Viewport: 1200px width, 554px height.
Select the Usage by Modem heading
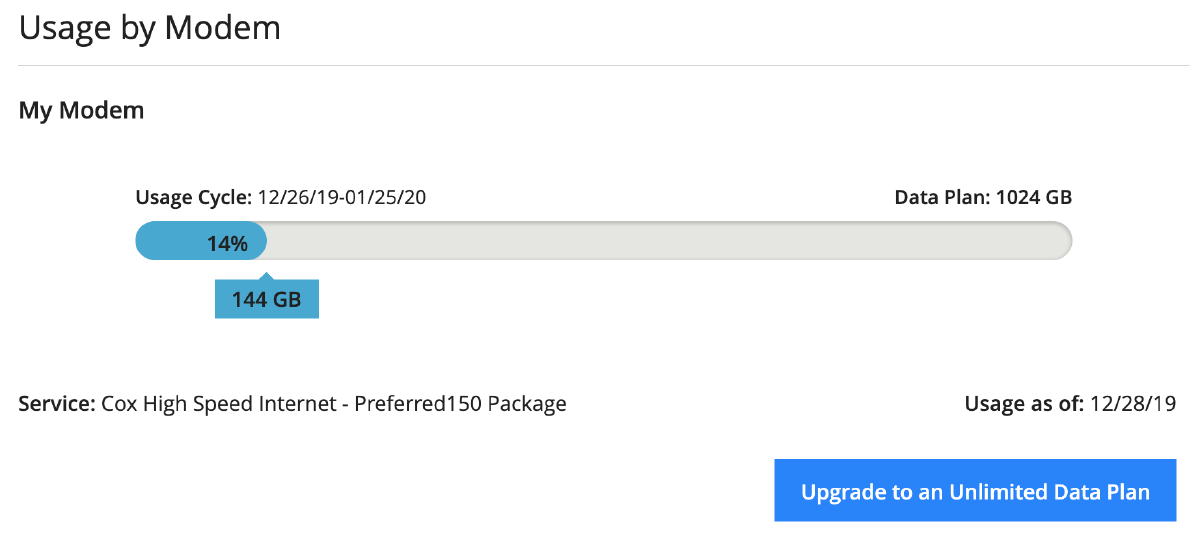150,28
